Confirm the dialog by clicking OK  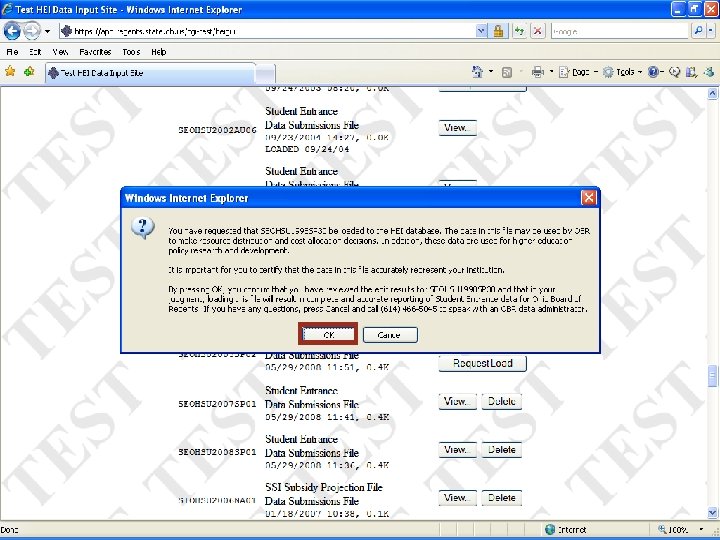328,334
